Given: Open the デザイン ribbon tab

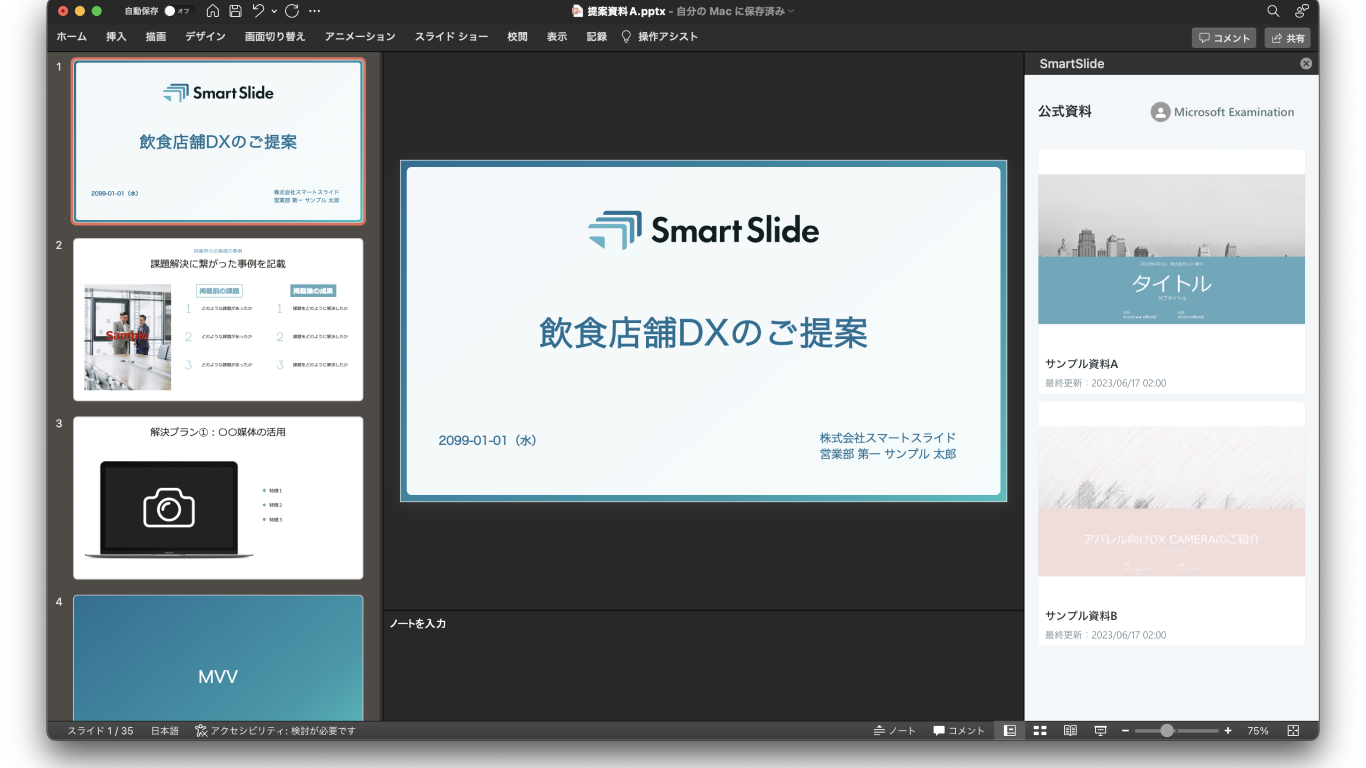Looking at the screenshot, I should [x=205, y=37].
